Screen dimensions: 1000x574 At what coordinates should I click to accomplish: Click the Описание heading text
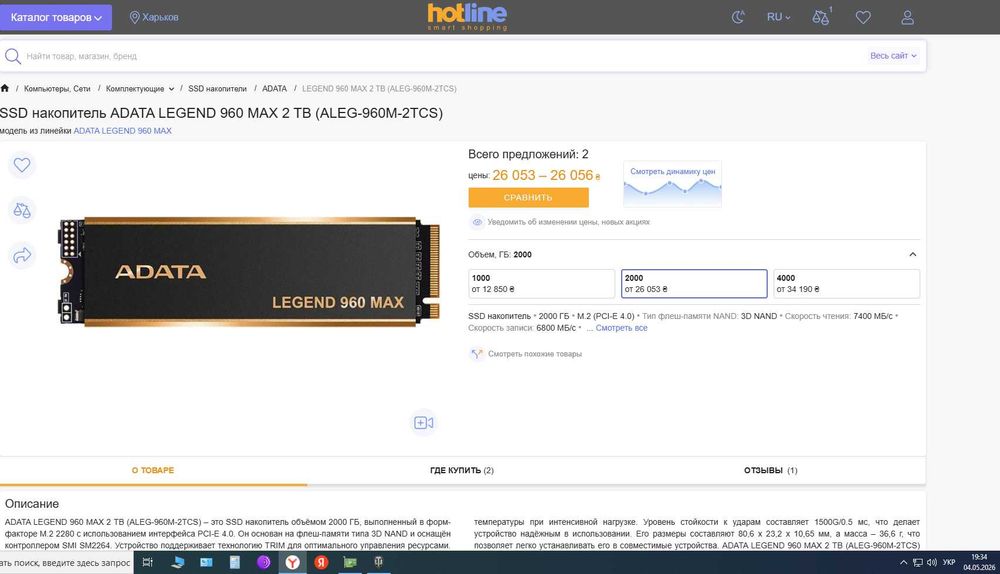32,504
